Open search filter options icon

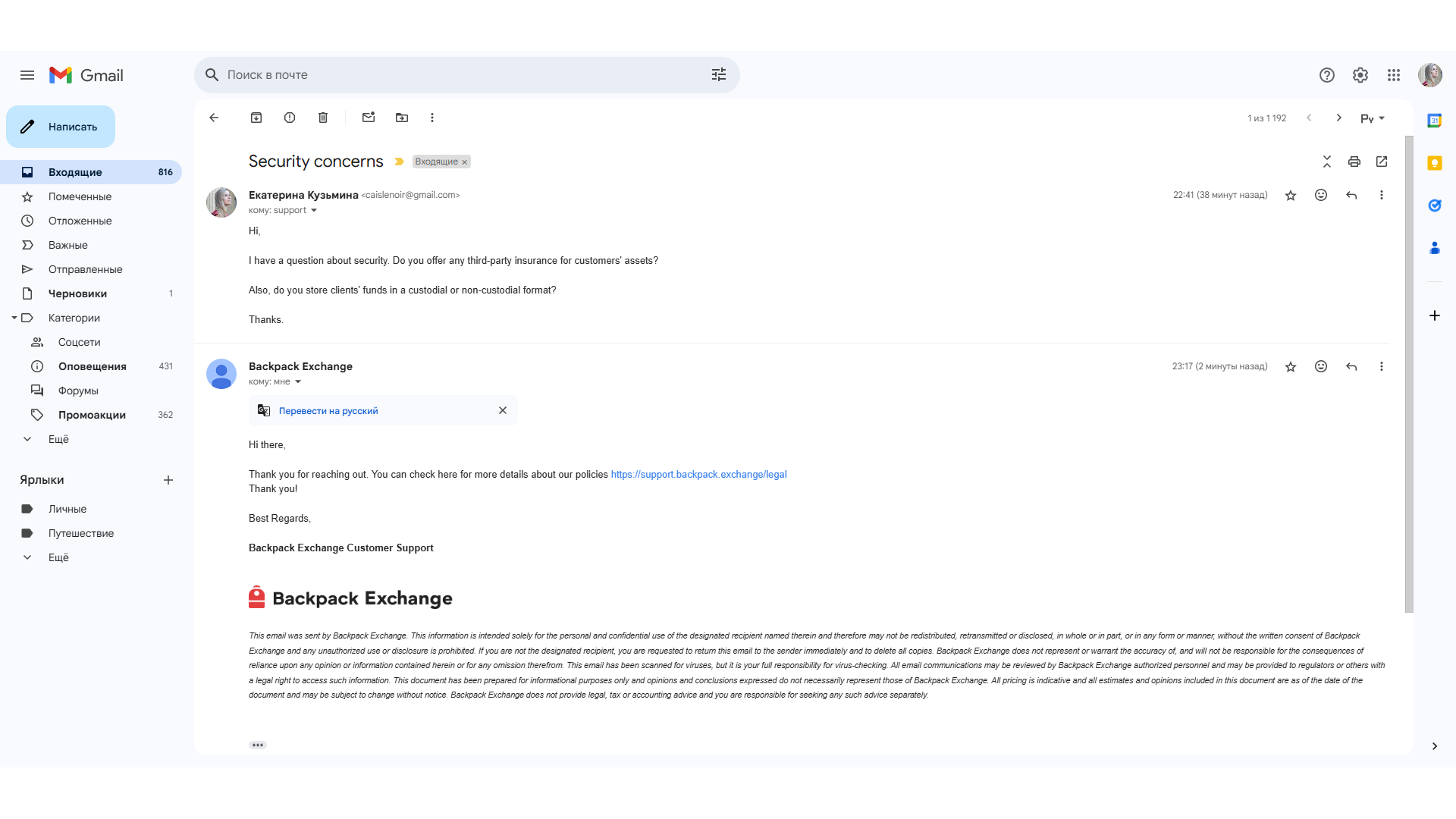point(718,74)
